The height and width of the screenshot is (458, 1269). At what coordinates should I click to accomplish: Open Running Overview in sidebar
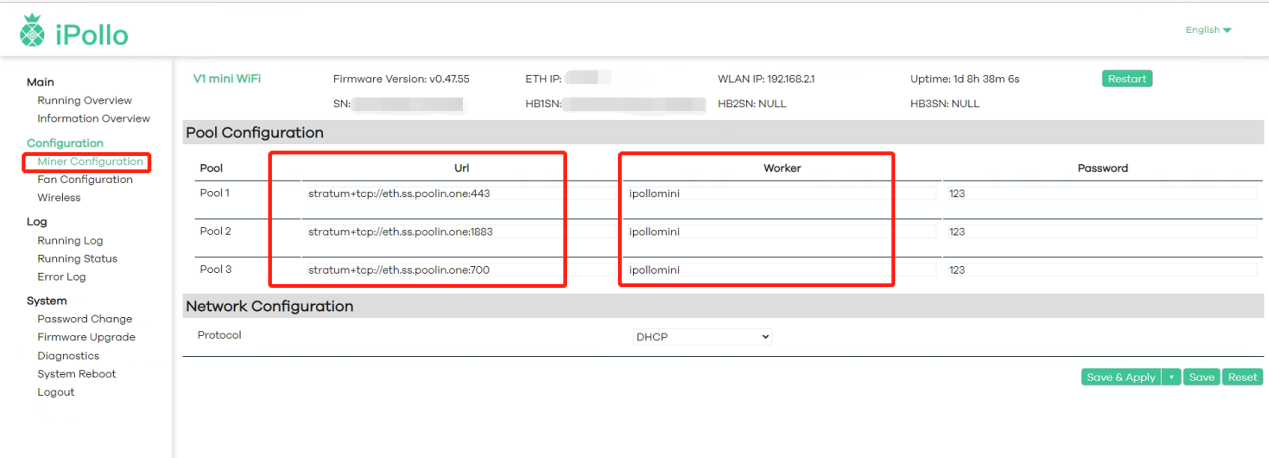[x=84, y=100]
